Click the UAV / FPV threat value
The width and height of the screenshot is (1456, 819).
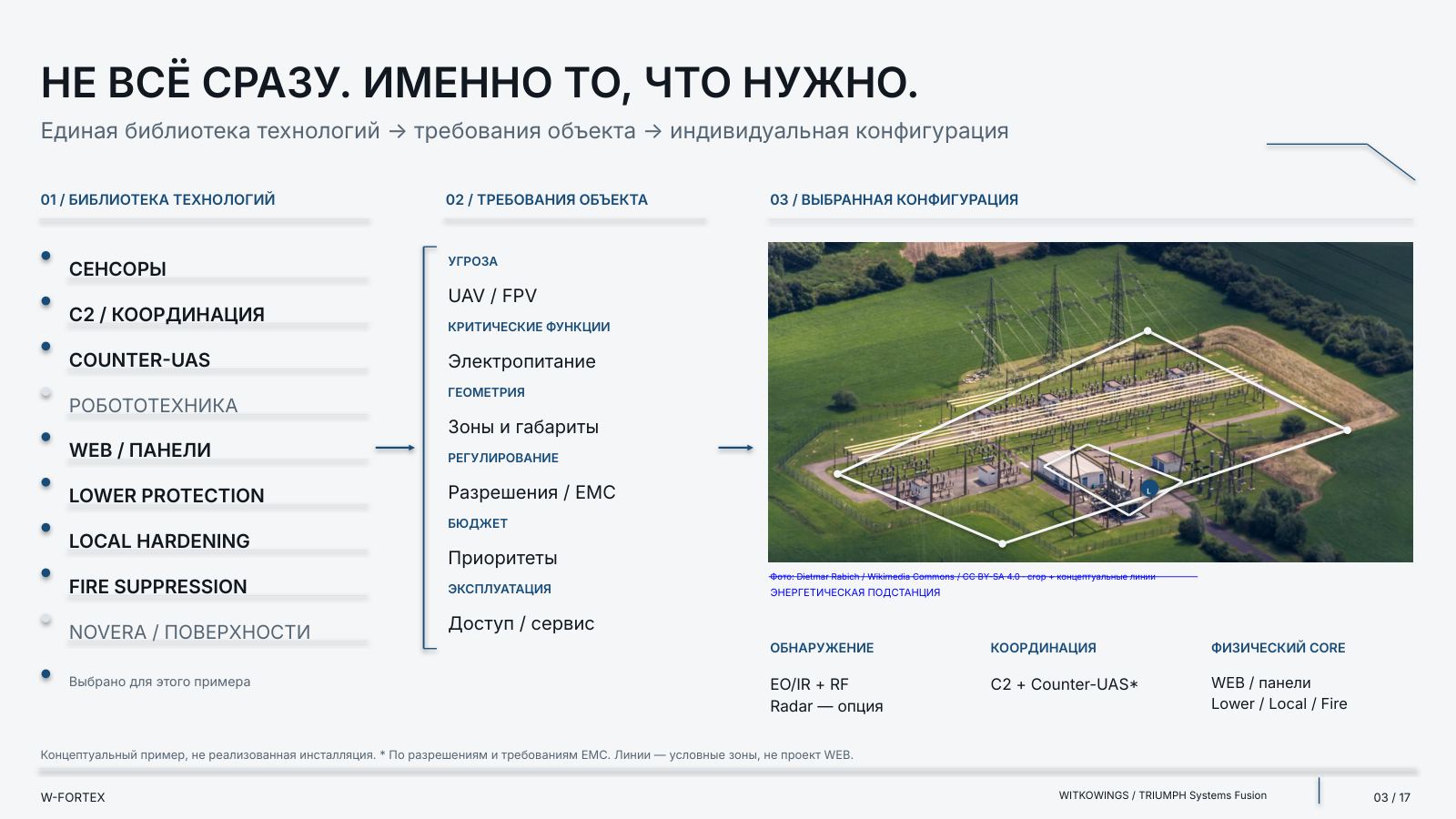(492, 296)
